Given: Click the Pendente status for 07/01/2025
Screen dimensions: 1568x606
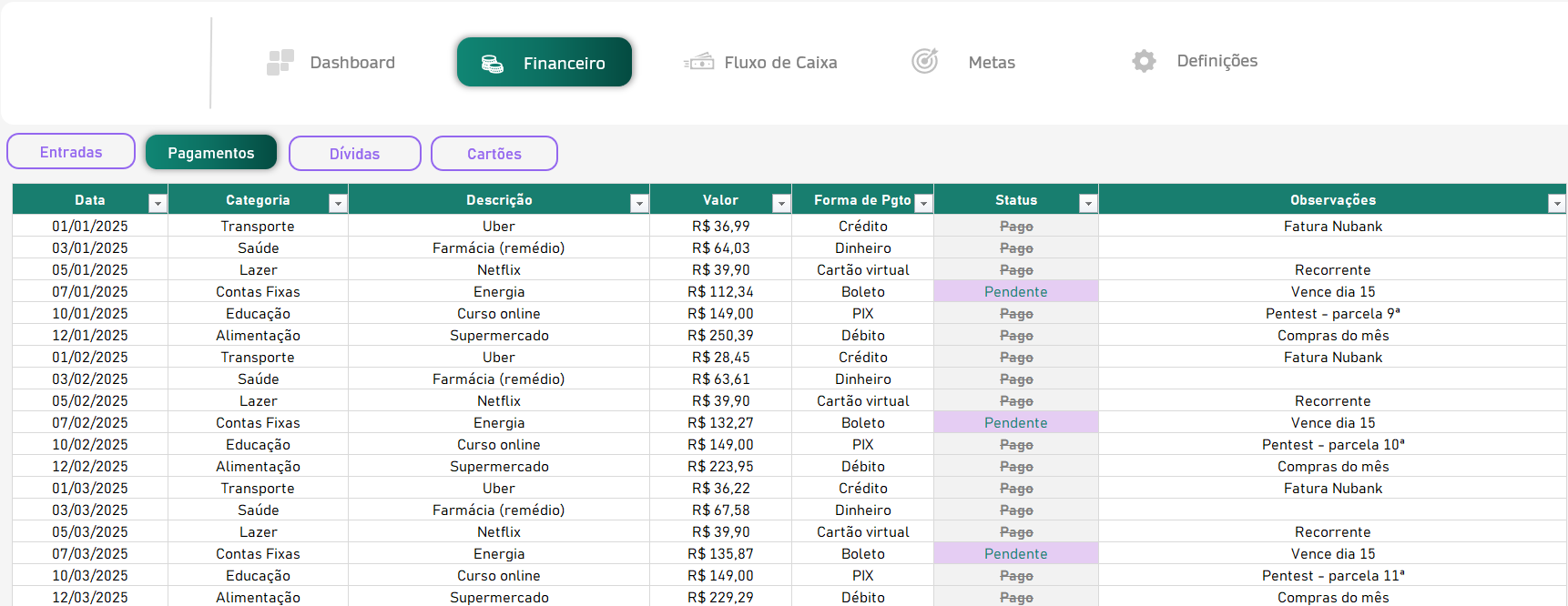Looking at the screenshot, I should 1015,291.
